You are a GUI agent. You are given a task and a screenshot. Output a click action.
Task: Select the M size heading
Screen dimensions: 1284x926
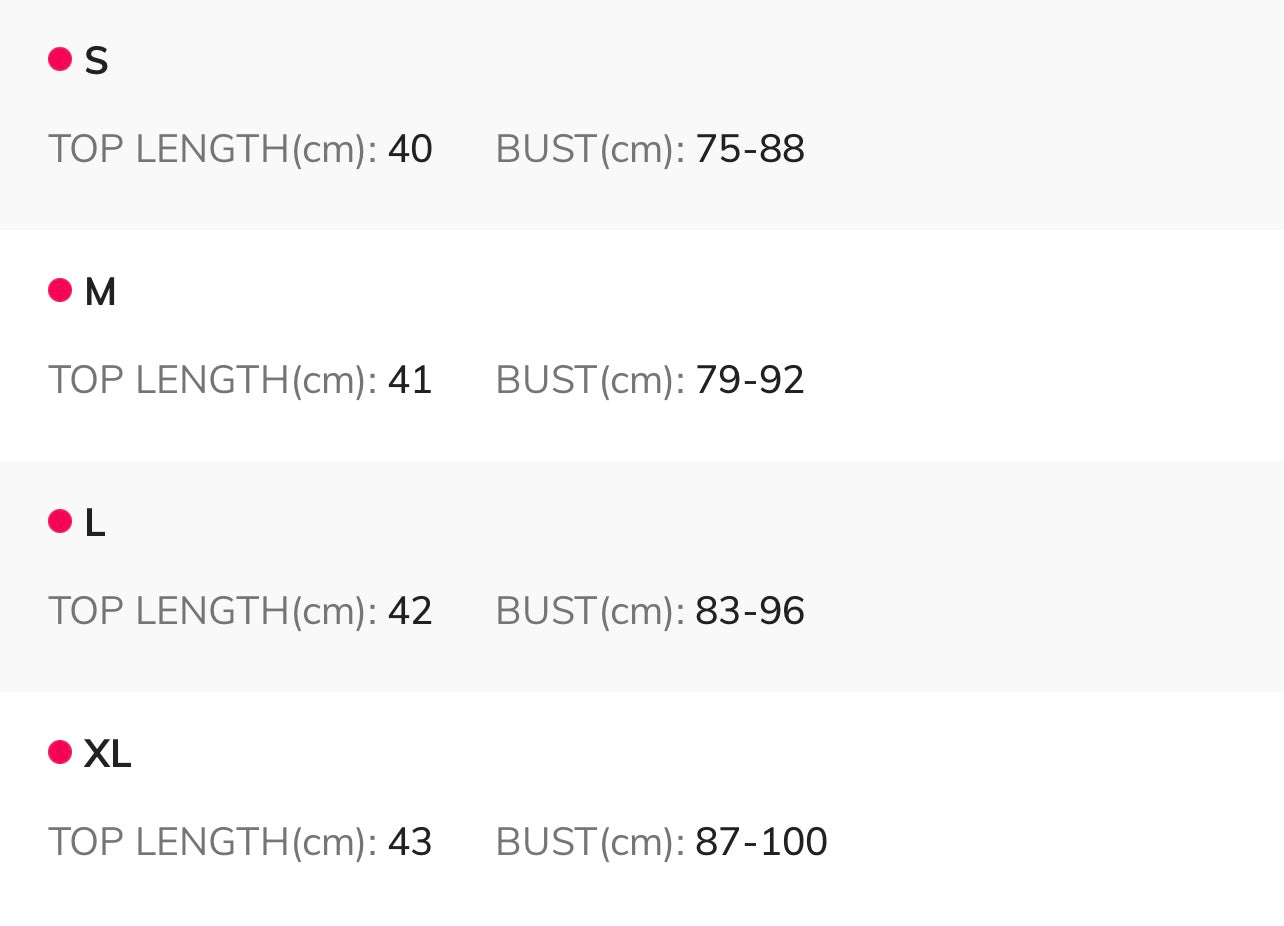[x=100, y=292]
